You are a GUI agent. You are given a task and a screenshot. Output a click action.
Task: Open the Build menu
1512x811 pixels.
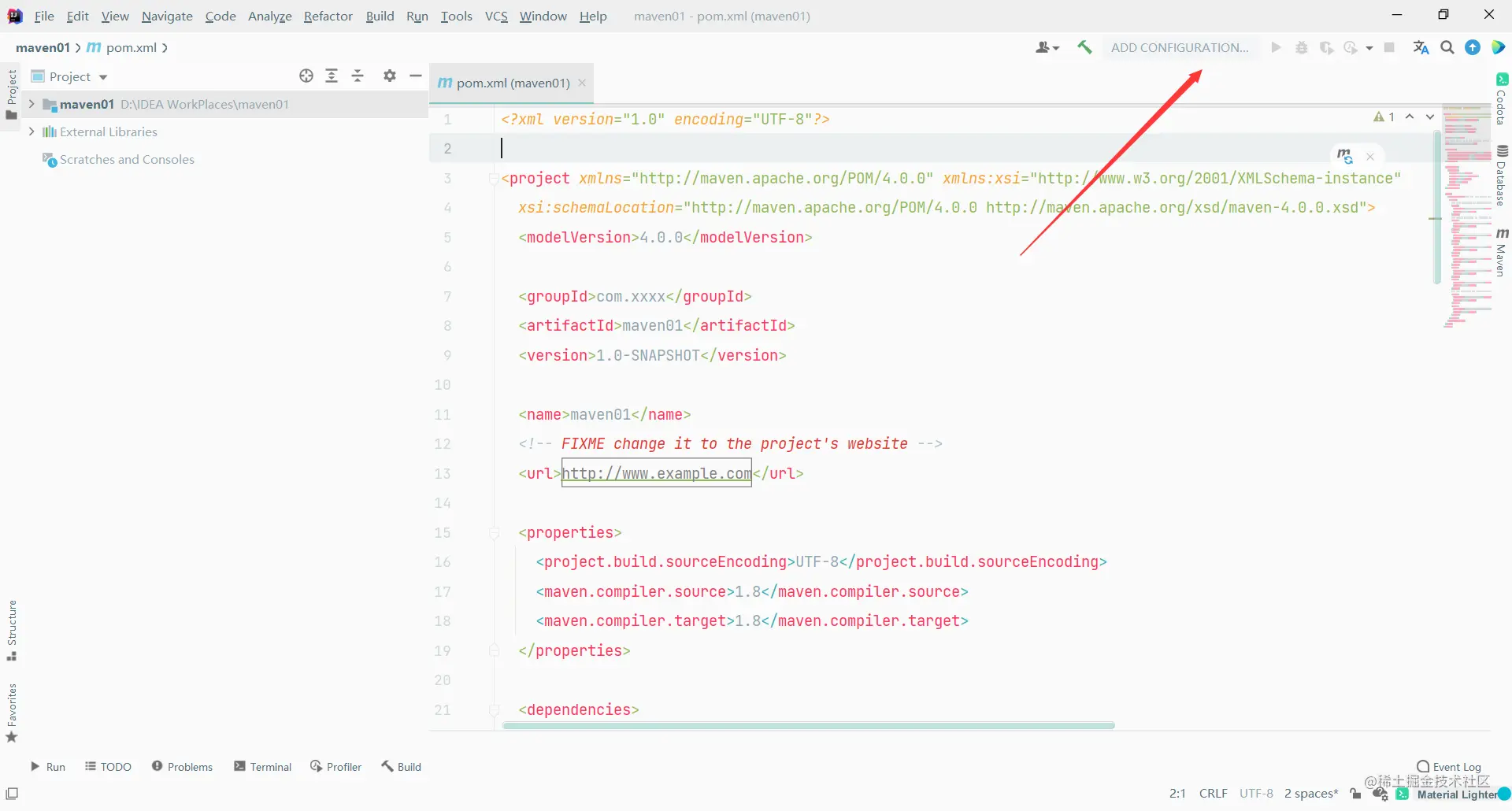(380, 16)
